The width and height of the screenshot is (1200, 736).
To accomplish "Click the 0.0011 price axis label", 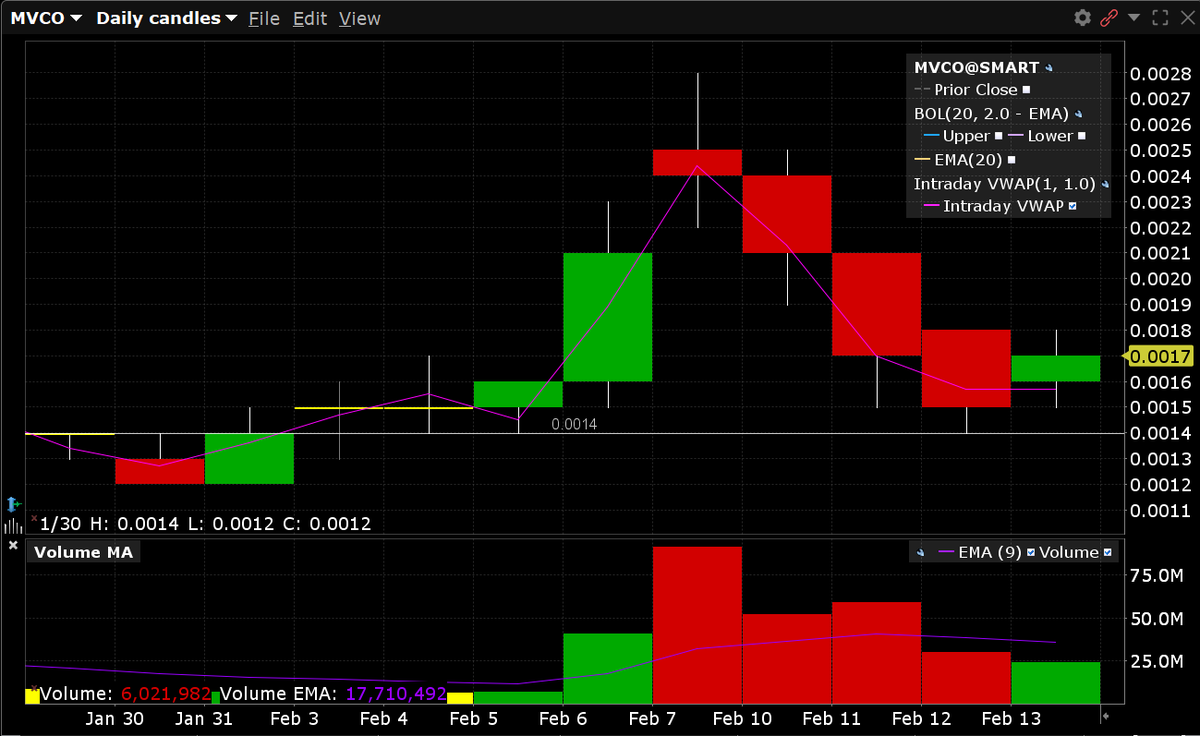I will pyautogui.click(x=1159, y=511).
